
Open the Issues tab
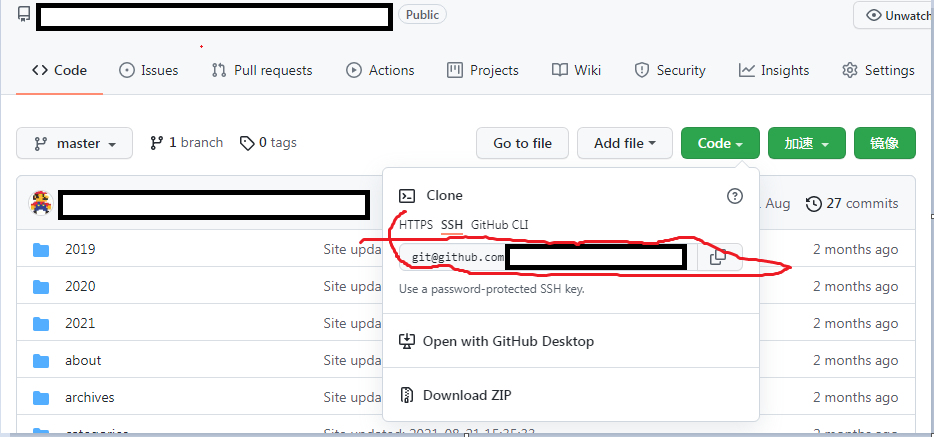(x=149, y=70)
